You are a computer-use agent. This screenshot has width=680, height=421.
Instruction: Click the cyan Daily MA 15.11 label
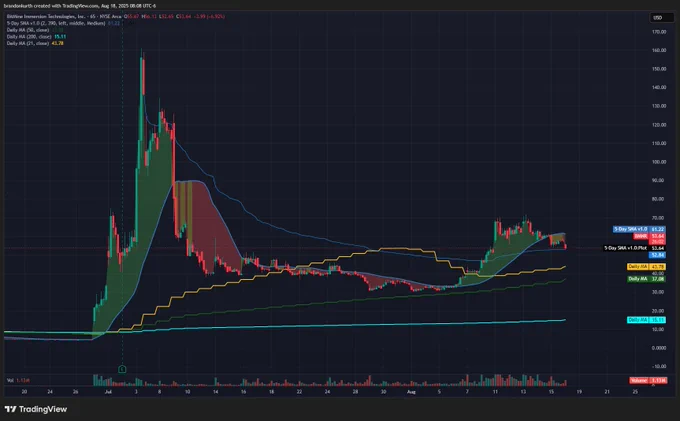(x=646, y=320)
